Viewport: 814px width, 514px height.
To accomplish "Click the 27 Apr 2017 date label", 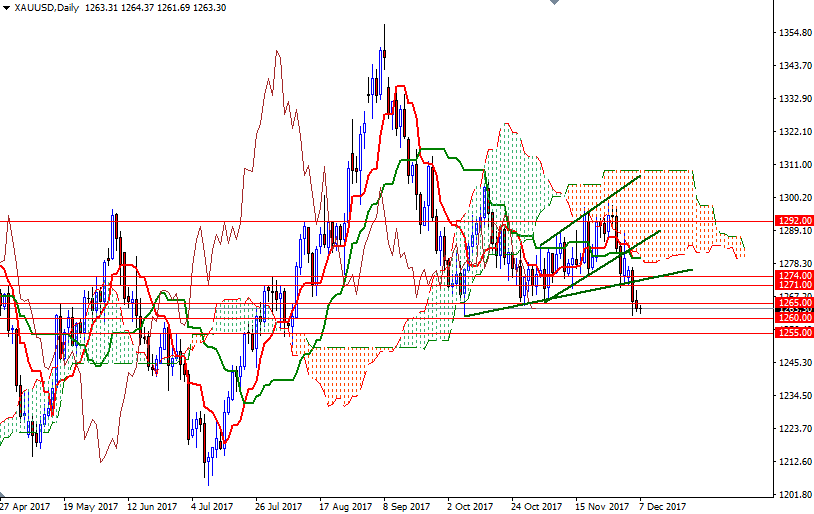I will [x=23, y=506].
